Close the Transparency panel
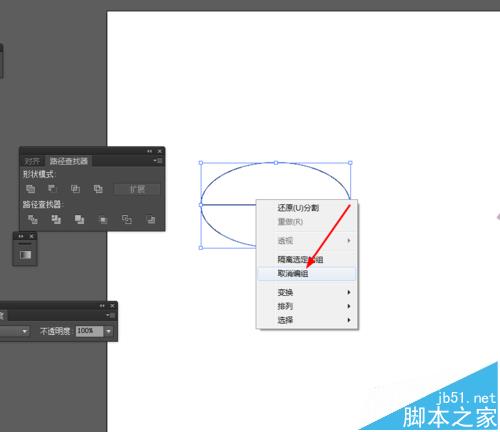 point(112,305)
